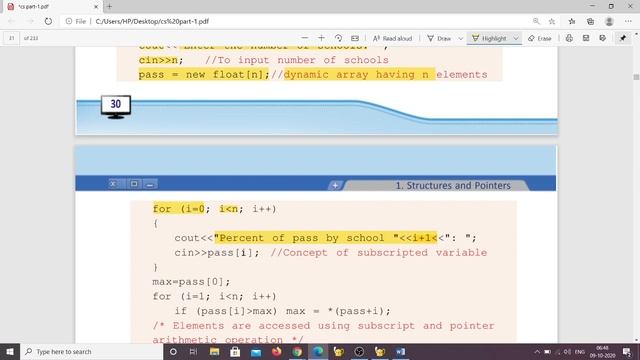Screen dimensions: 640x360
Task: Open the Favorites list
Action: (572, 21)
